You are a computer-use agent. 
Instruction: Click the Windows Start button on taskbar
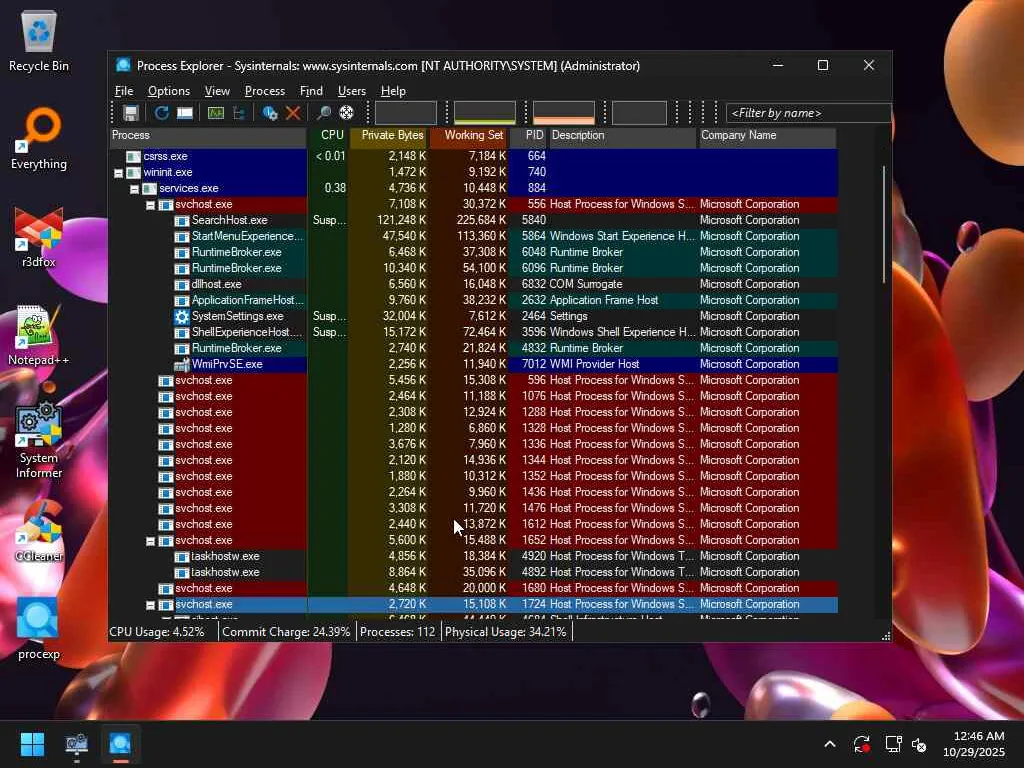32,744
